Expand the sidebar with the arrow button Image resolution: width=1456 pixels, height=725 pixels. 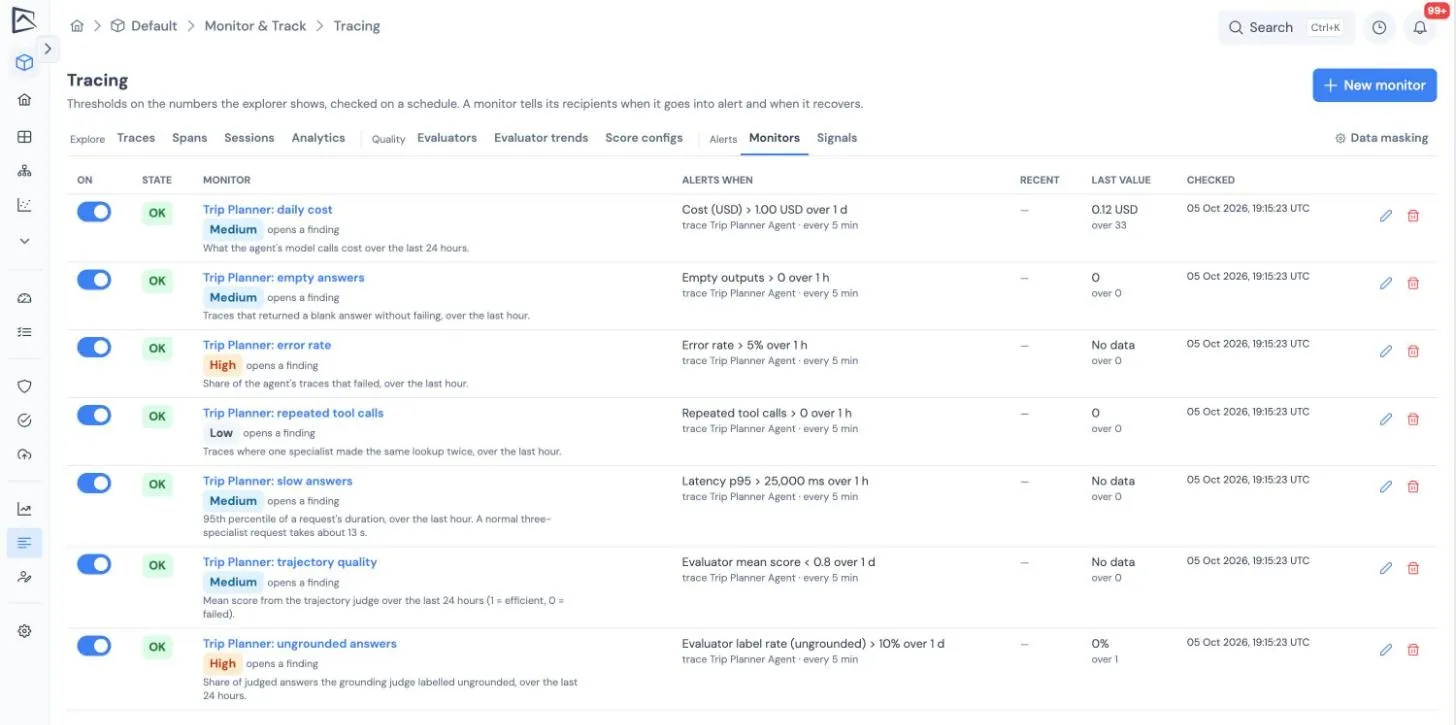[48, 49]
